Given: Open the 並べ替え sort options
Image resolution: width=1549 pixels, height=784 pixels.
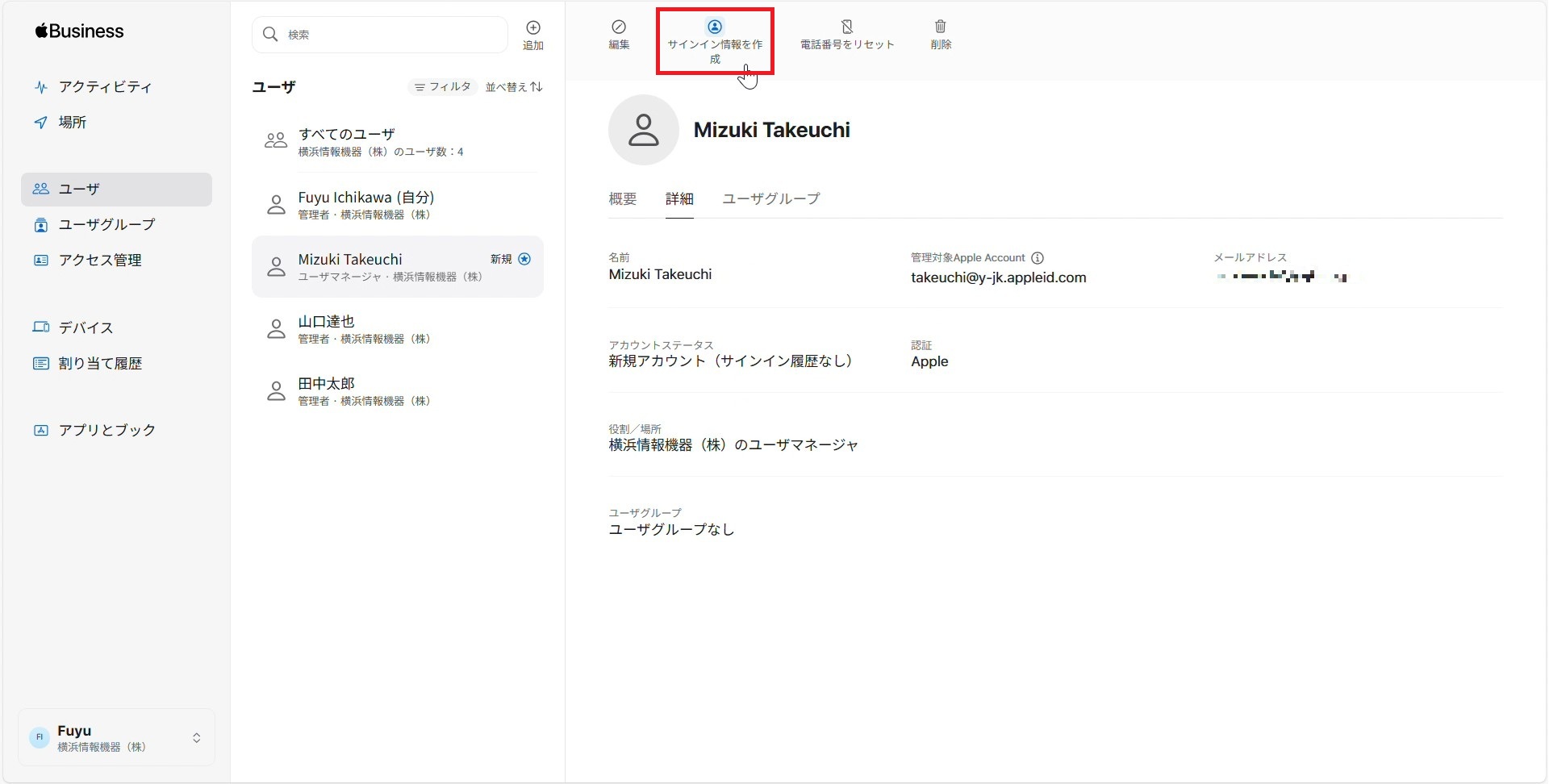Looking at the screenshot, I should coord(514,86).
